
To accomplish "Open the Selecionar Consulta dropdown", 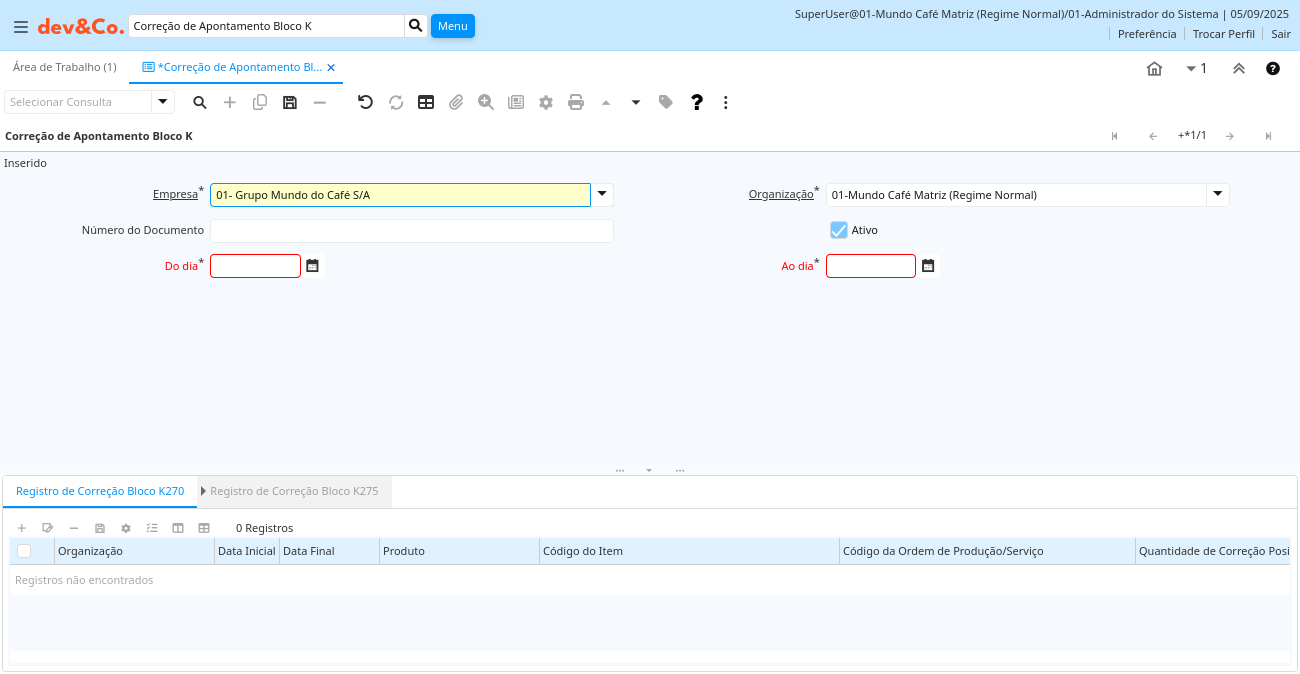I will pos(163,102).
